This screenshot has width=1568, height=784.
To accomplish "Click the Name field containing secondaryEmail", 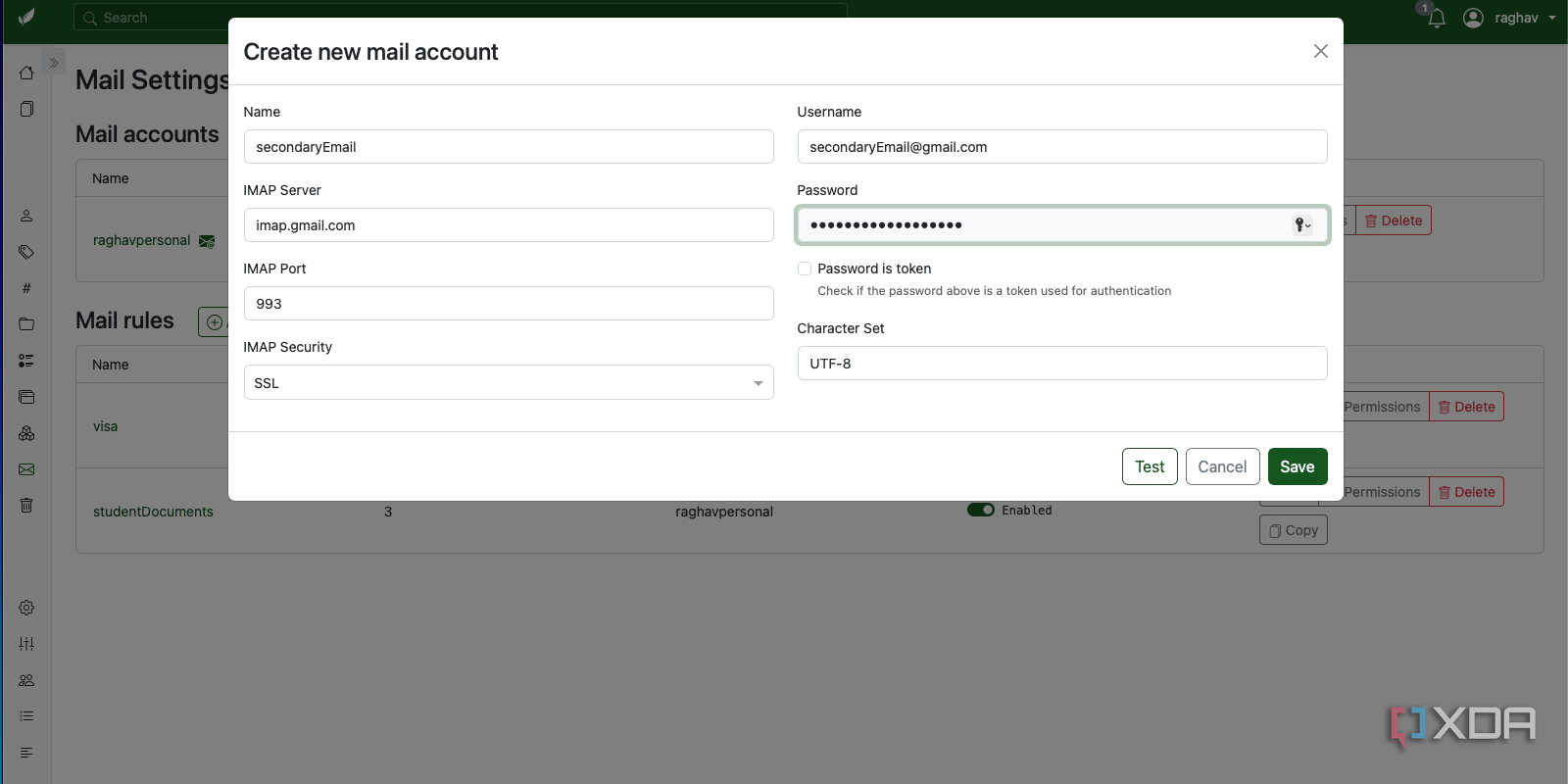I will coord(509,147).
